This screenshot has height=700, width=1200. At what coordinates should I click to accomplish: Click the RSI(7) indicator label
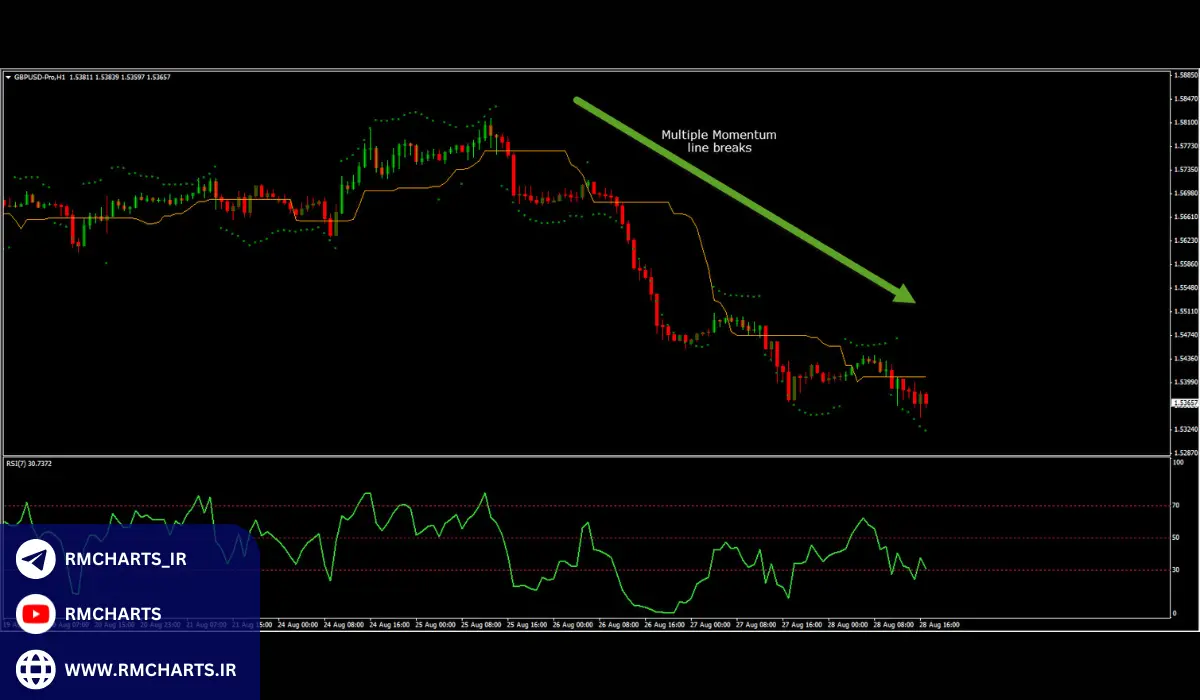coord(29,463)
